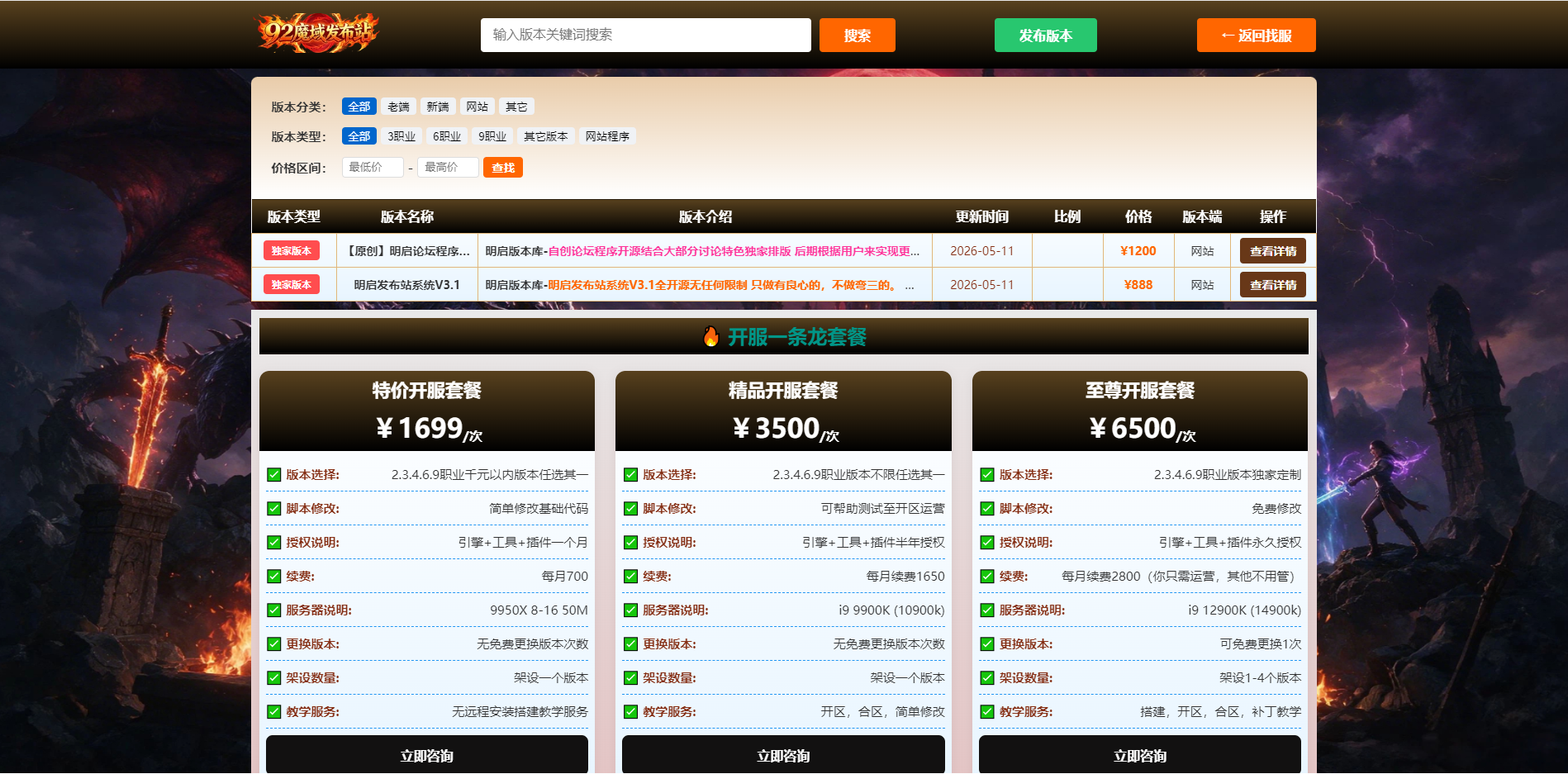The height and width of the screenshot is (774, 1568).
Task: Click the 服务器说明 checkmark in the 精品开服套餐
Action: [630, 610]
